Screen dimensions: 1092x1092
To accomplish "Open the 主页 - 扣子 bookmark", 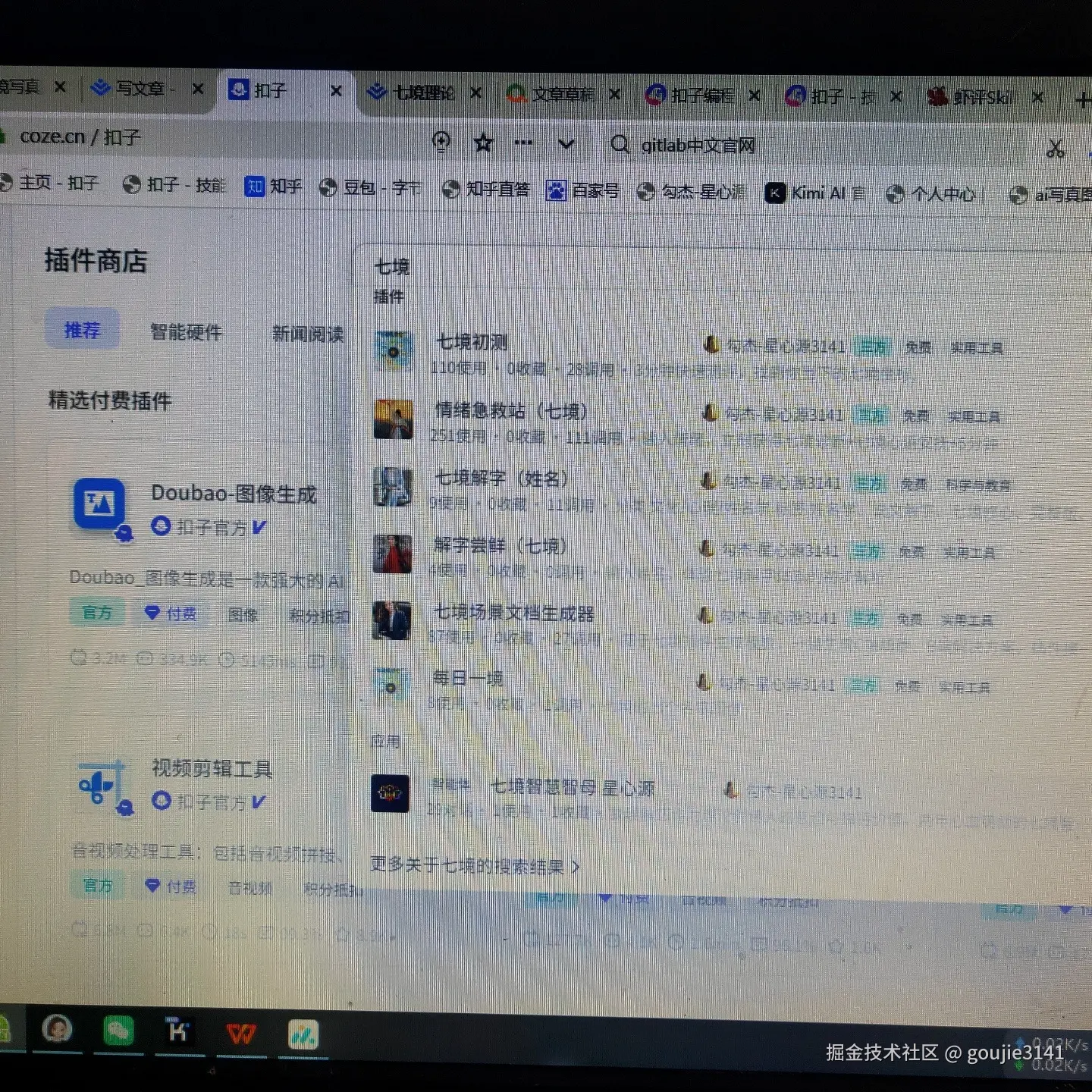I will 51,183.
